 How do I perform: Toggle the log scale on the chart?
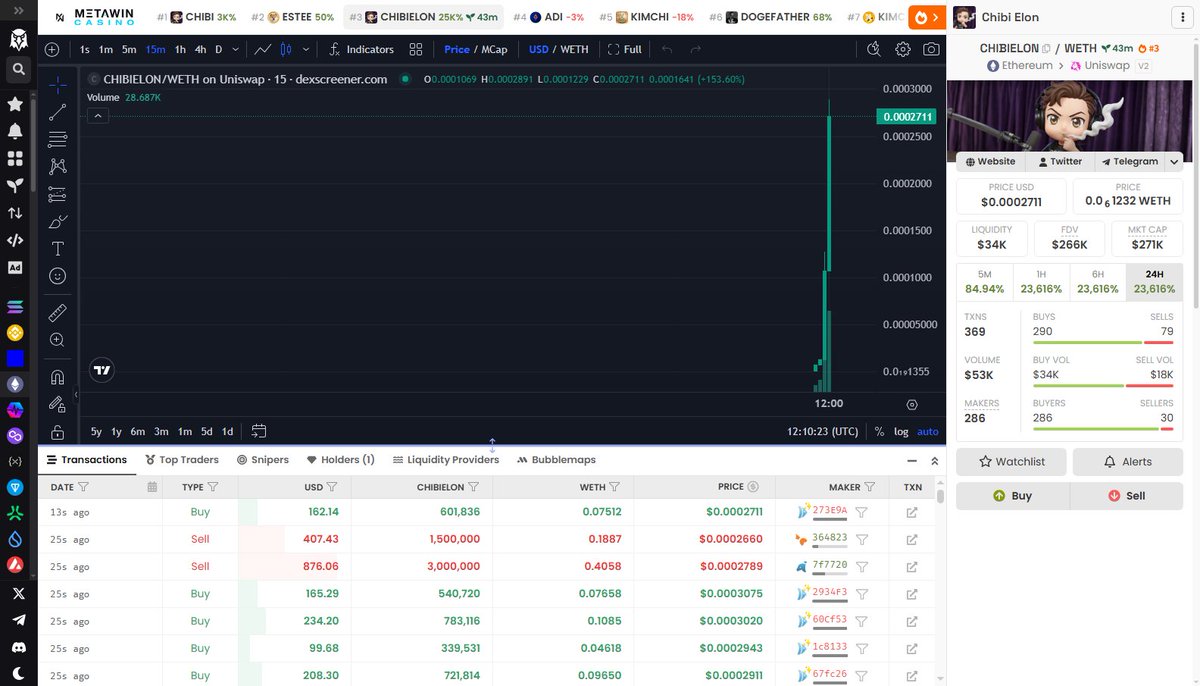pos(901,432)
